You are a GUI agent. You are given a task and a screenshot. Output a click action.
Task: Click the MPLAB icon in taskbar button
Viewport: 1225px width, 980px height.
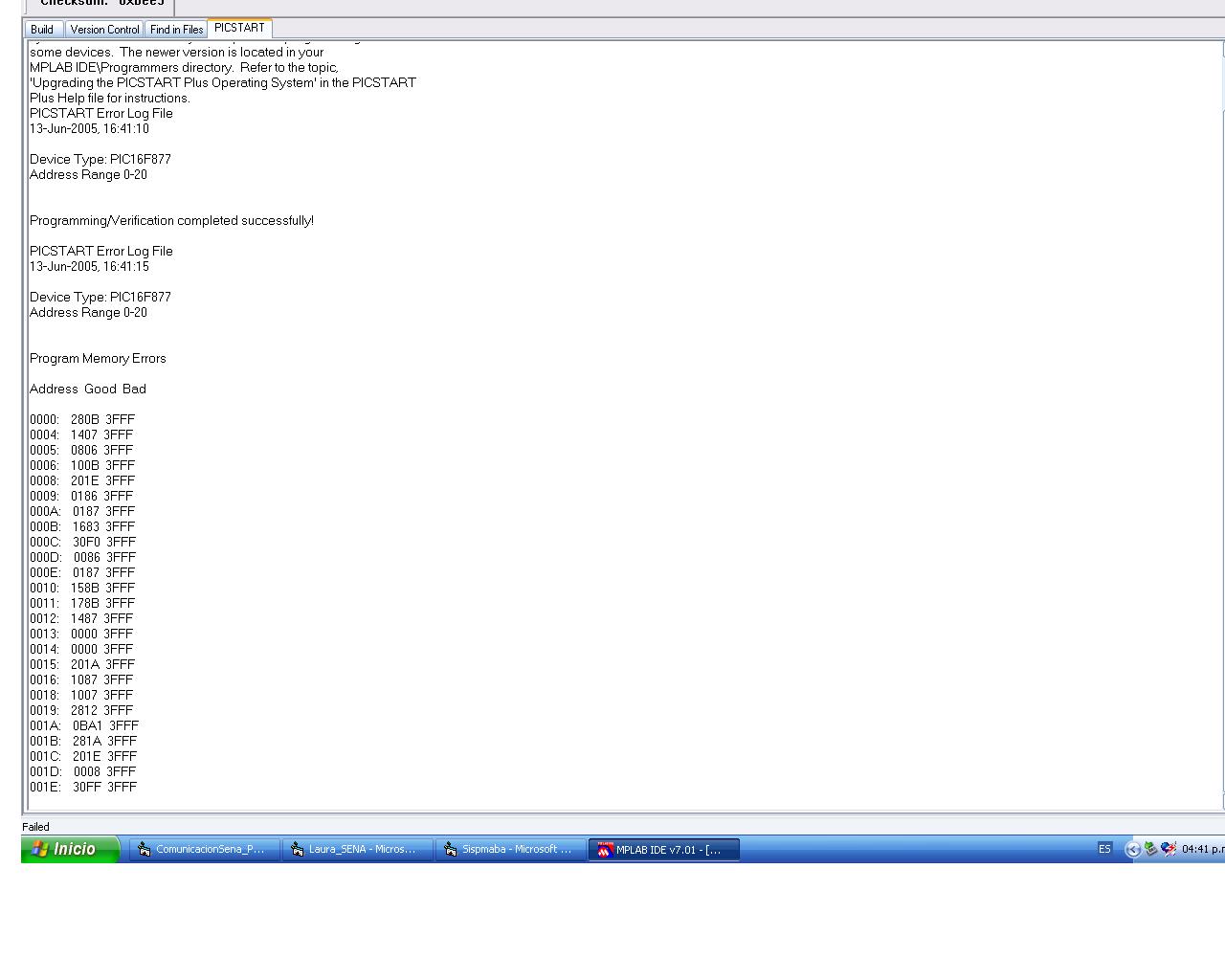coord(604,849)
